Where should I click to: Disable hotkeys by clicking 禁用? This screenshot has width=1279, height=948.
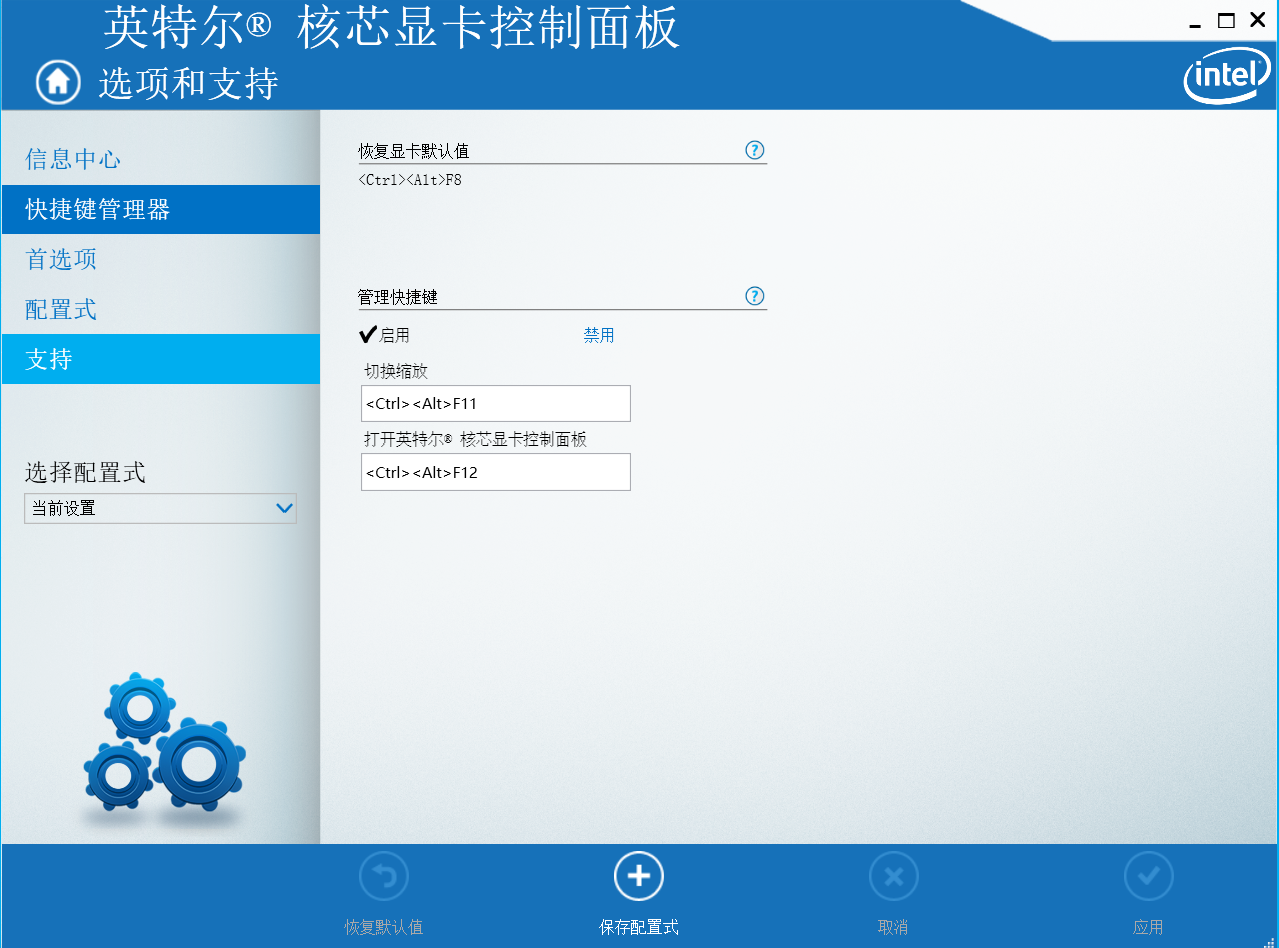click(598, 334)
